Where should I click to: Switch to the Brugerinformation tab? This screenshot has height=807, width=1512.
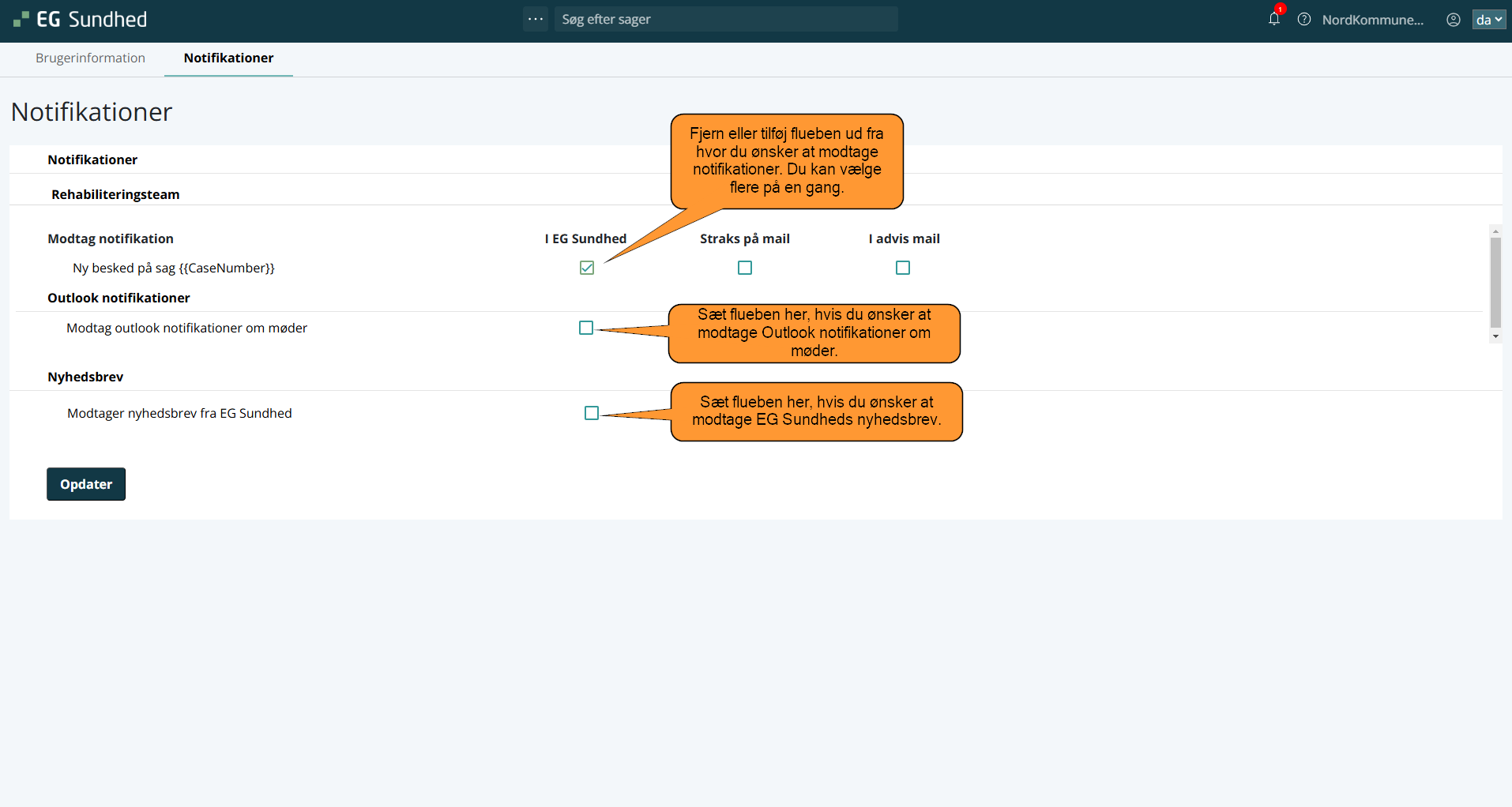90,58
